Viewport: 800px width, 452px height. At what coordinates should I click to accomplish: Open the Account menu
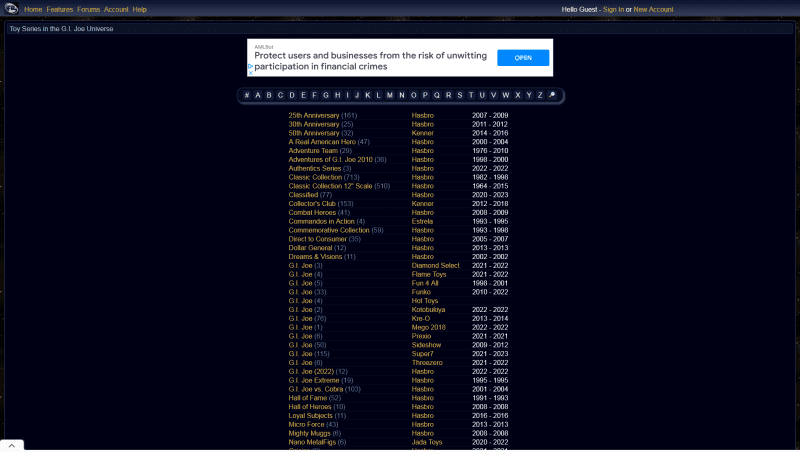click(x=116, y=9)
